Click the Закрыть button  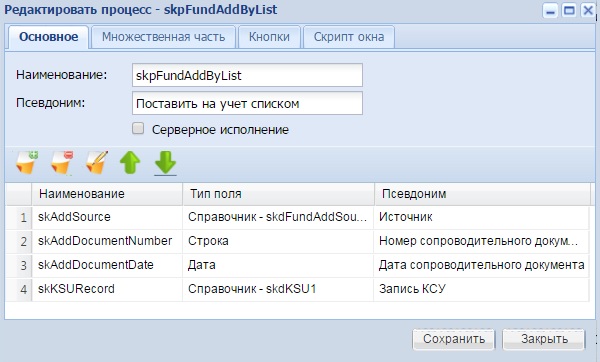[544, 339]
